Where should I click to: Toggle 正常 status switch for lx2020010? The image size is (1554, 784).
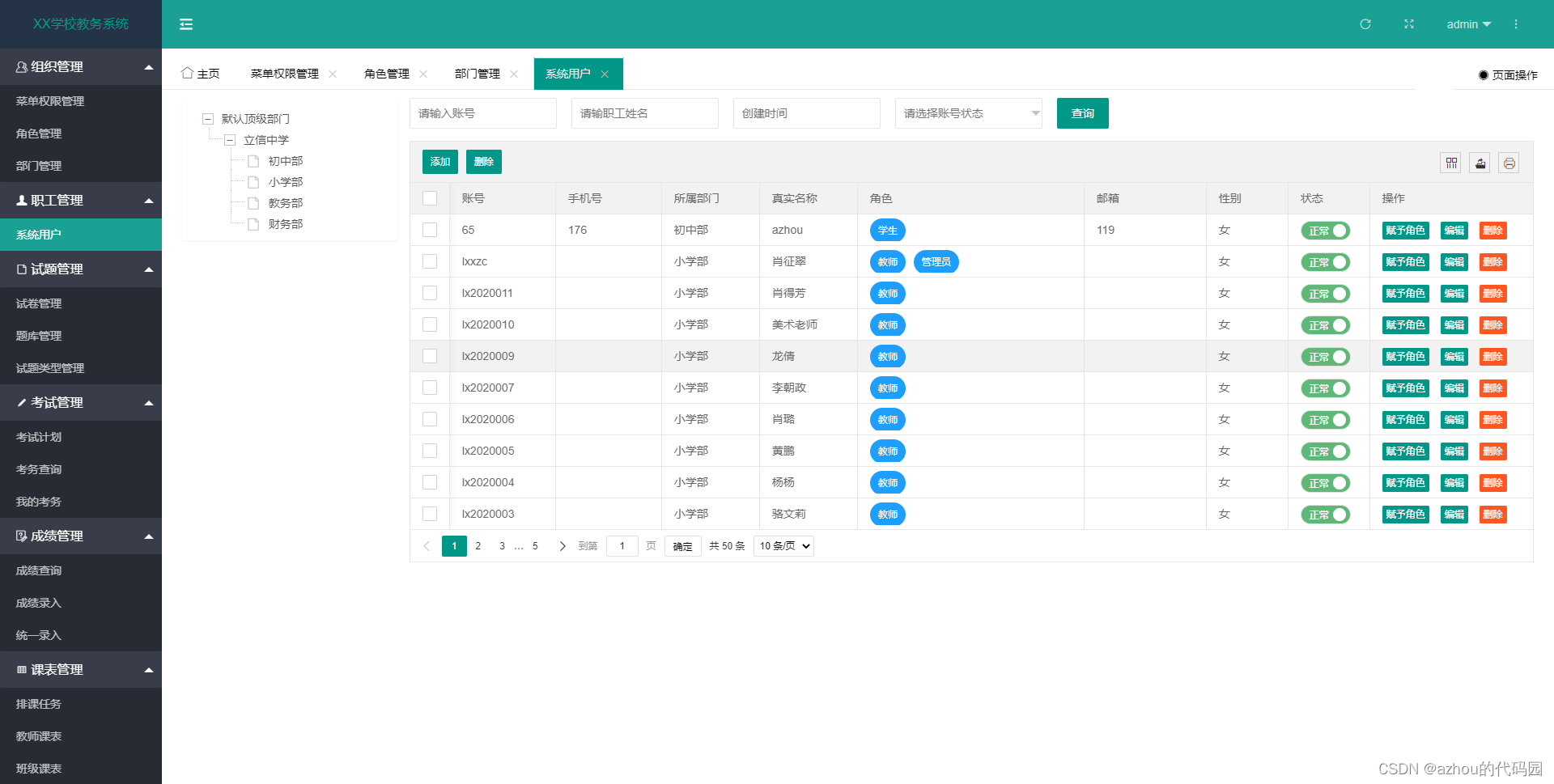pyautogui.click(x=1326, y=325)
